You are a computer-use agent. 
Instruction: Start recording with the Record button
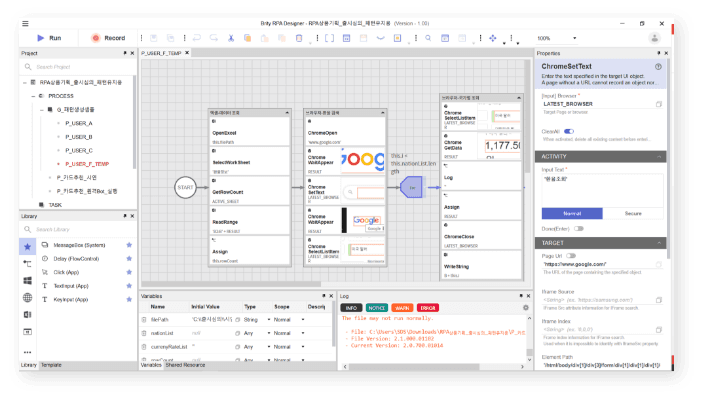pyautogui.click(x=108, y=38)
